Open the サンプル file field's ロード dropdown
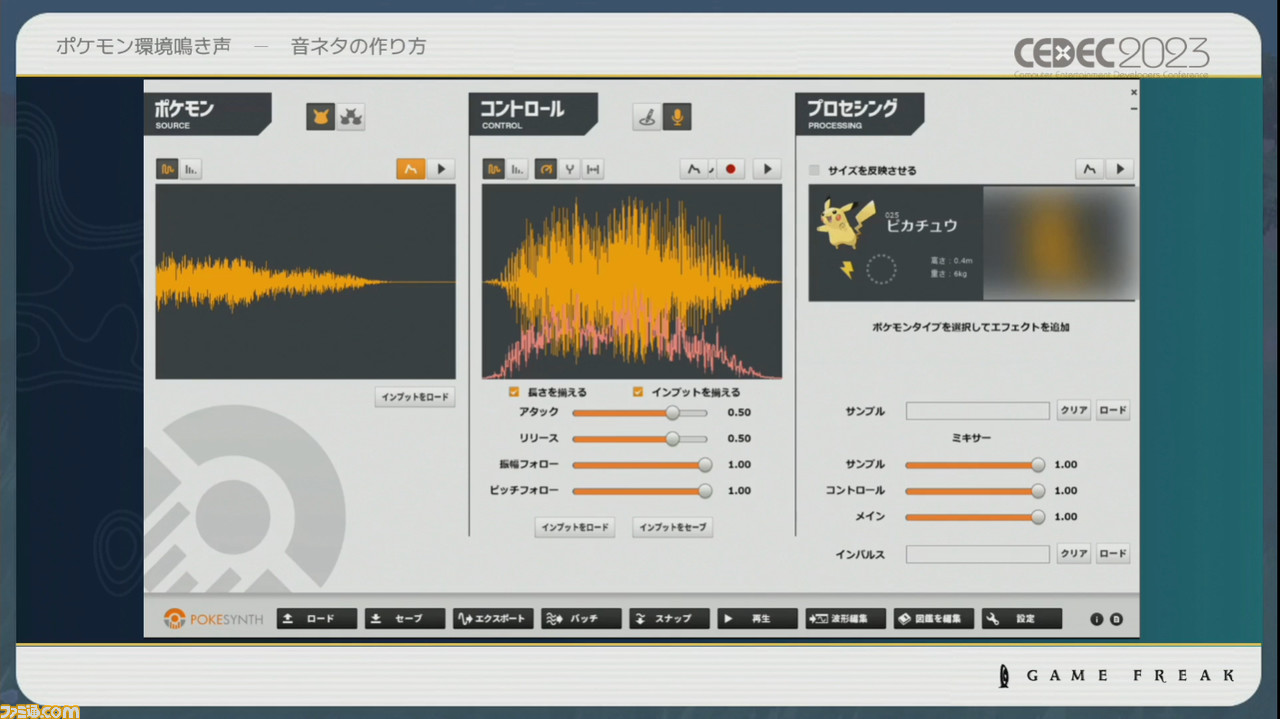This screenshot has width=1280, height=719. tap(1112, 410)
